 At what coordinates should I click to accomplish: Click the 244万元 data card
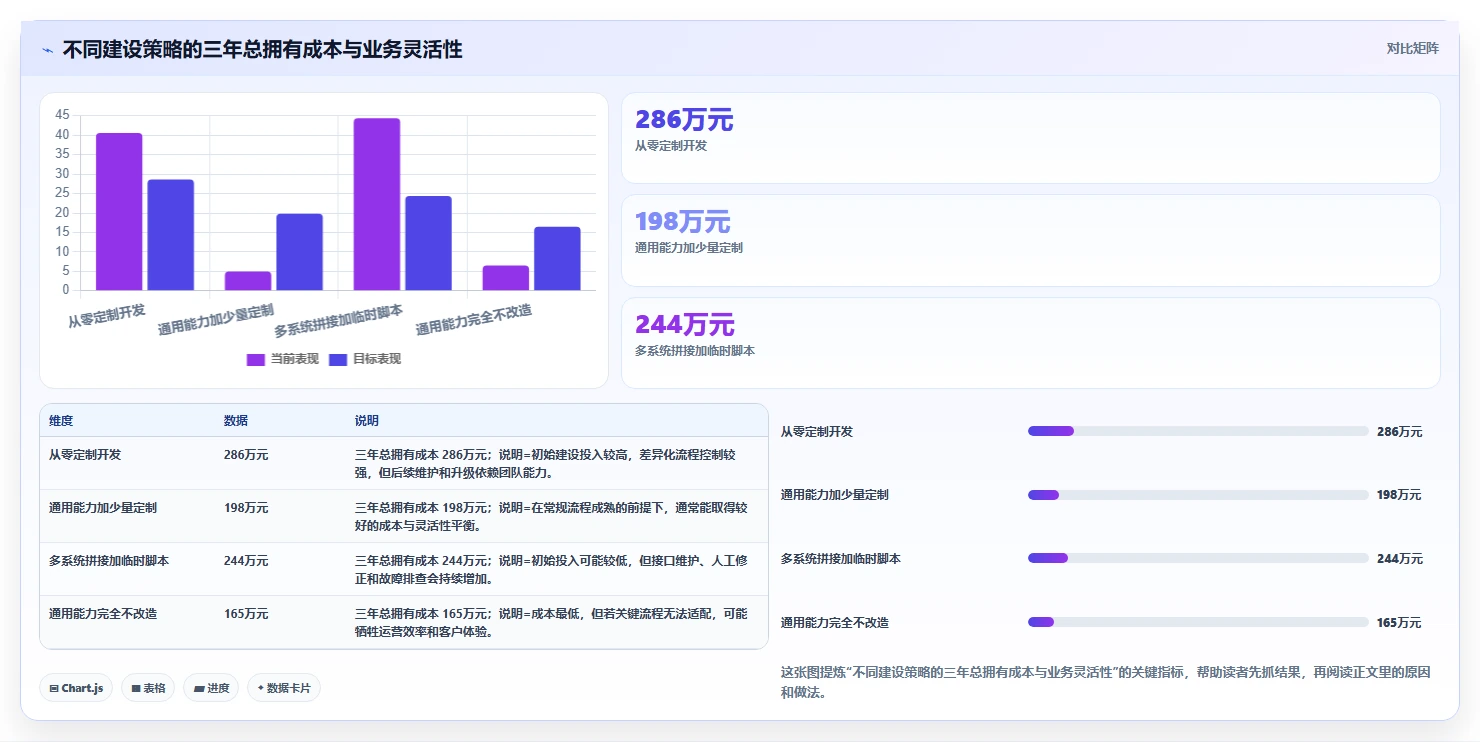point(1031,343)
